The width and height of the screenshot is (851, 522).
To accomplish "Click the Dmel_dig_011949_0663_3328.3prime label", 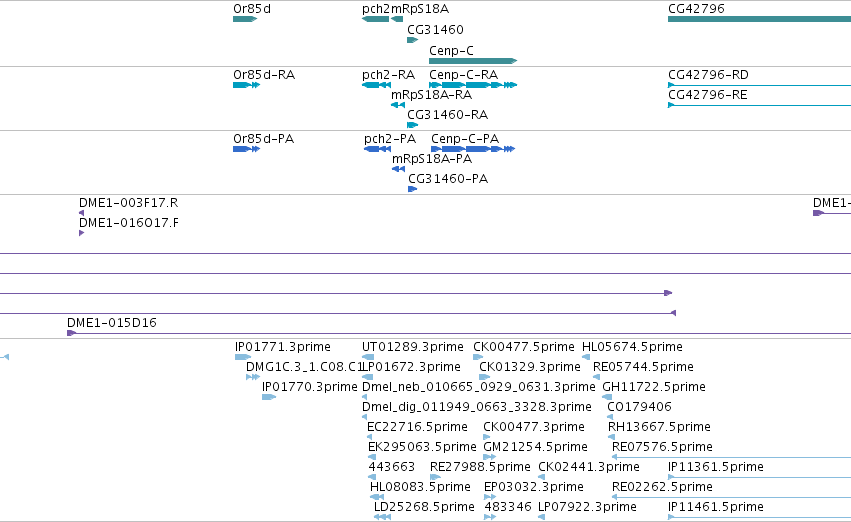I will coord(477,406).
